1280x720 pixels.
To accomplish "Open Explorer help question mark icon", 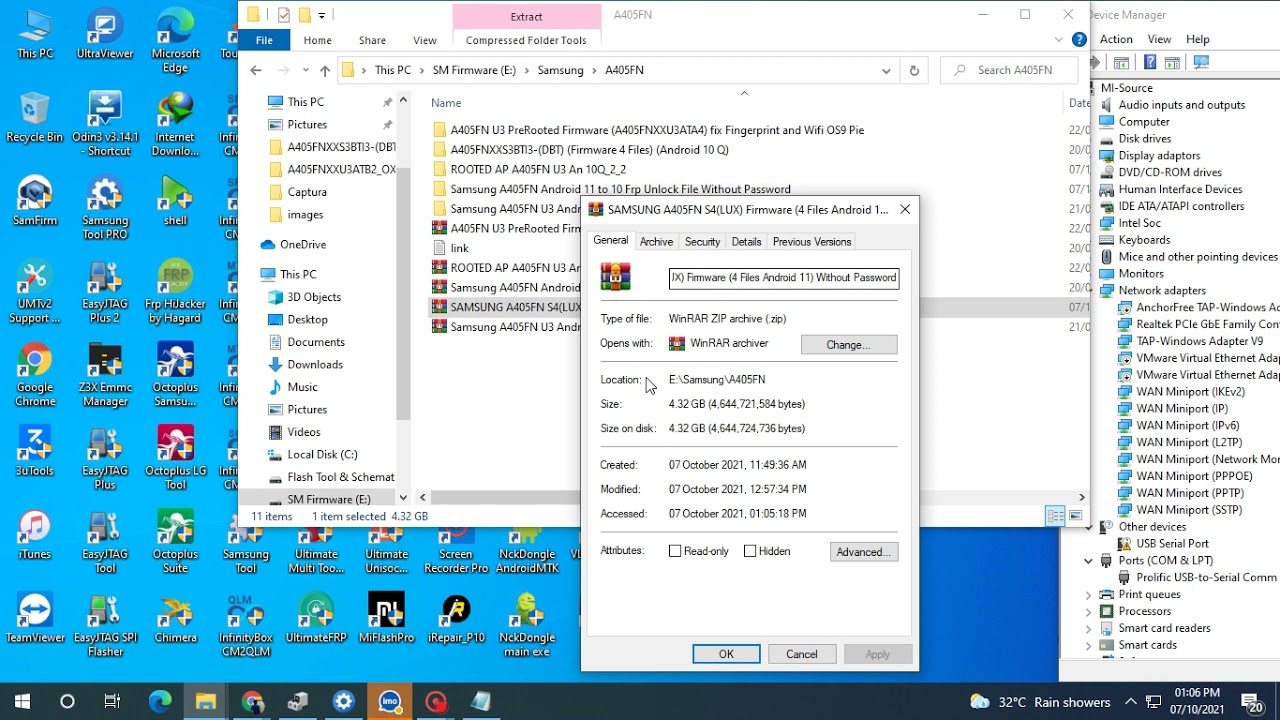I will tap(1079, 40).
